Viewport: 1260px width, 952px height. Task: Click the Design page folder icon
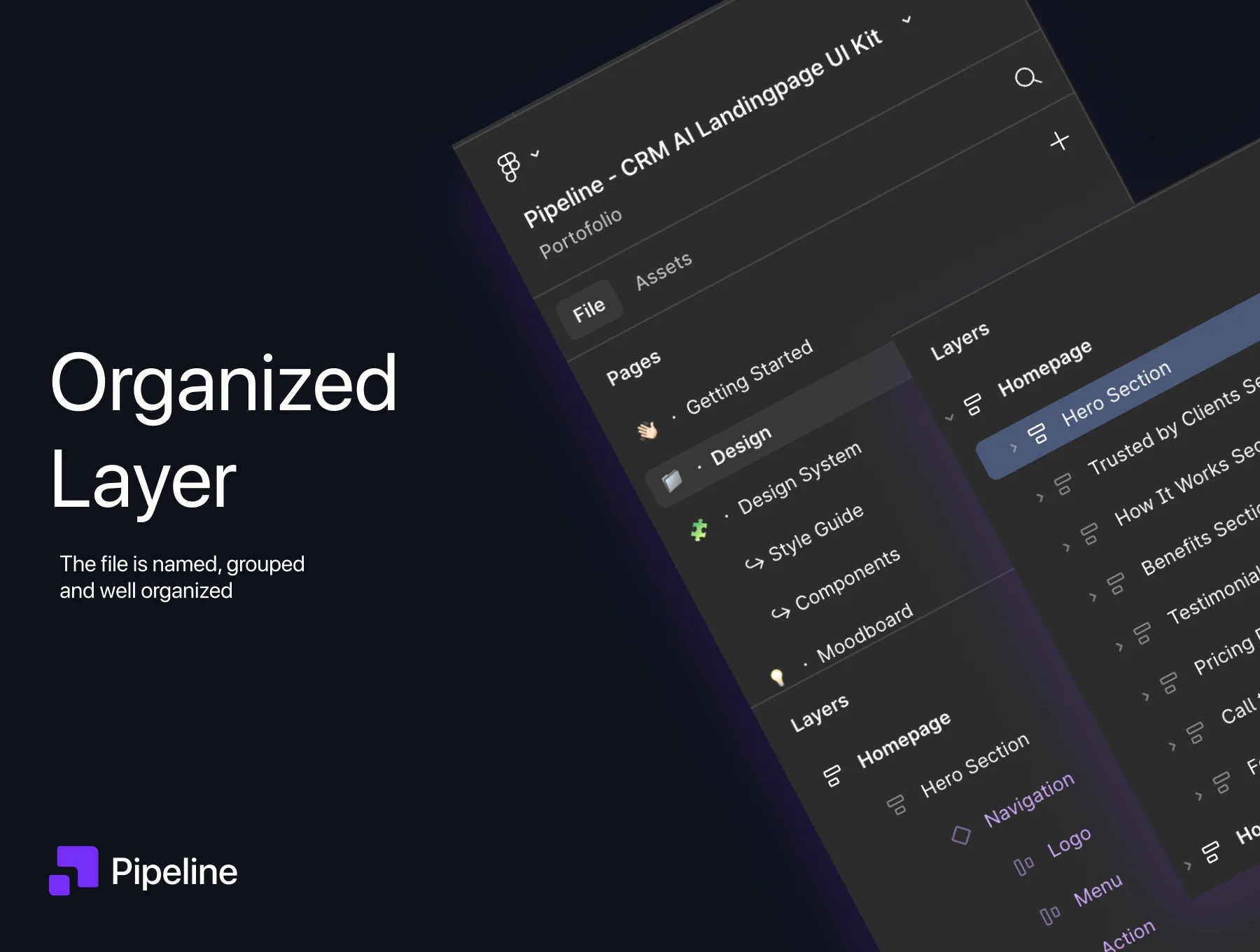(672, 480)
